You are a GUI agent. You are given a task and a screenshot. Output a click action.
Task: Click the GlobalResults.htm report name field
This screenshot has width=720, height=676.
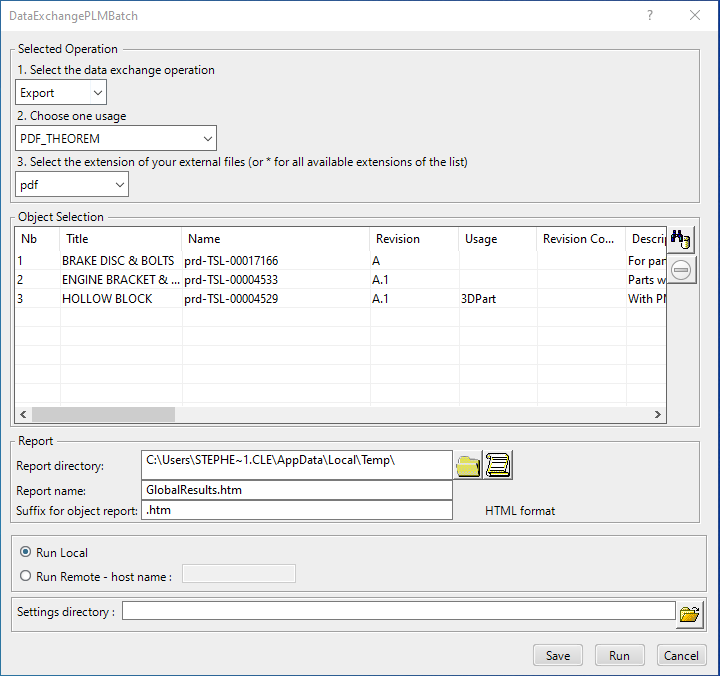tap(297, 490)
